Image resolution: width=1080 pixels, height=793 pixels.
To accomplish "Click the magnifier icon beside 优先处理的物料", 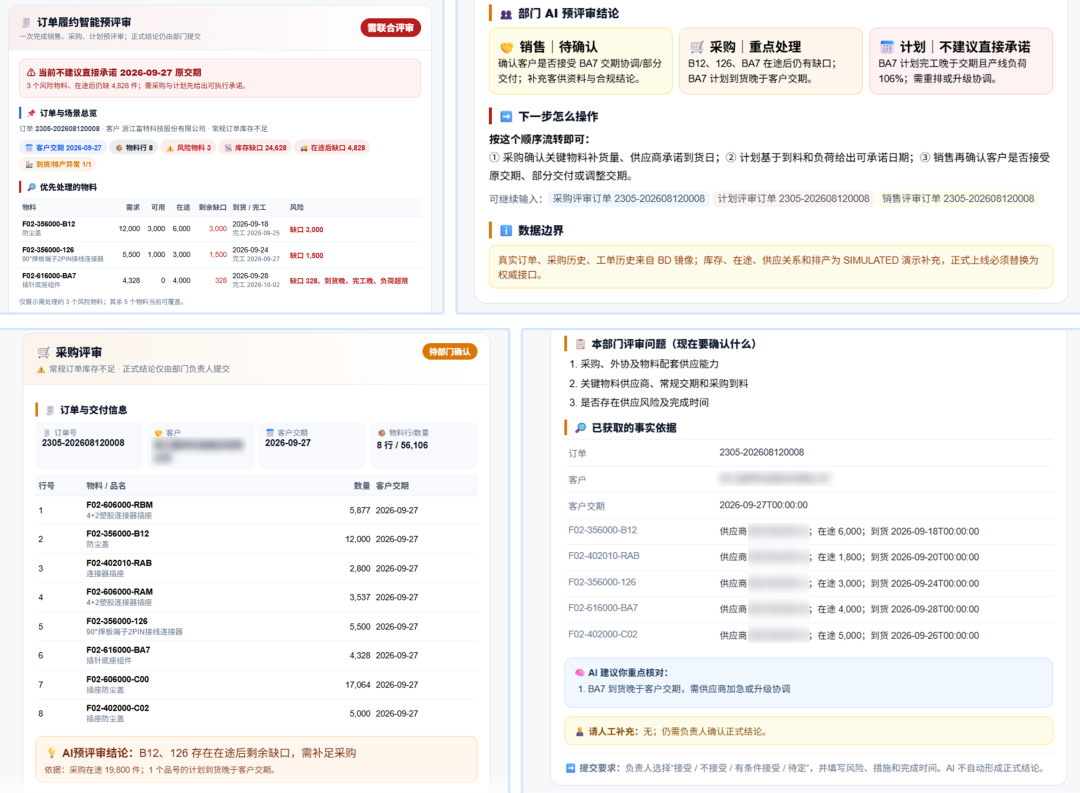I will (x=31, y=187).
